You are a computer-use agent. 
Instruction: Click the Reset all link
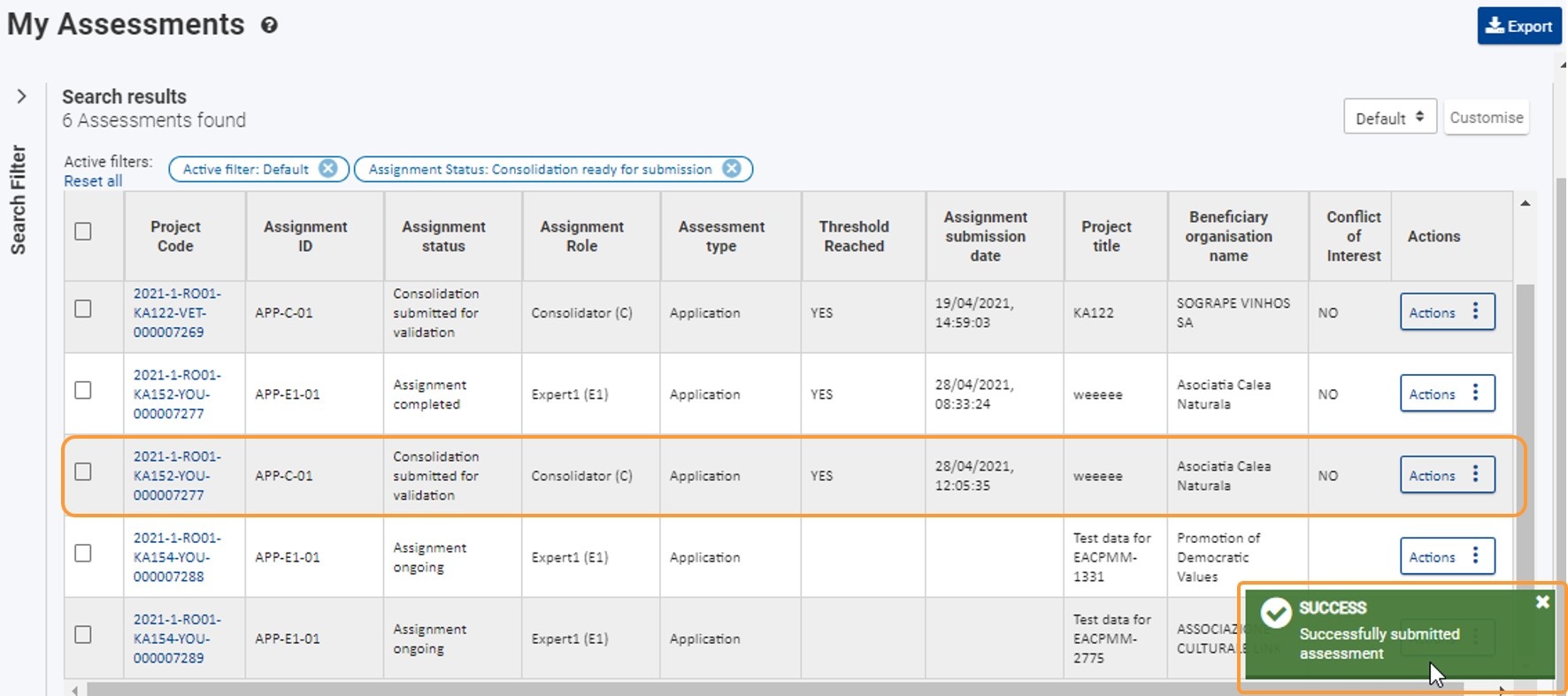(93, 180)
